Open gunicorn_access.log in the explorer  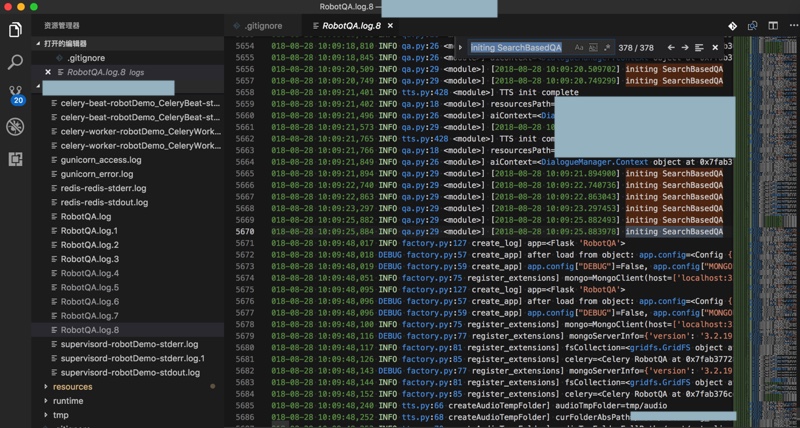(101, 160)
